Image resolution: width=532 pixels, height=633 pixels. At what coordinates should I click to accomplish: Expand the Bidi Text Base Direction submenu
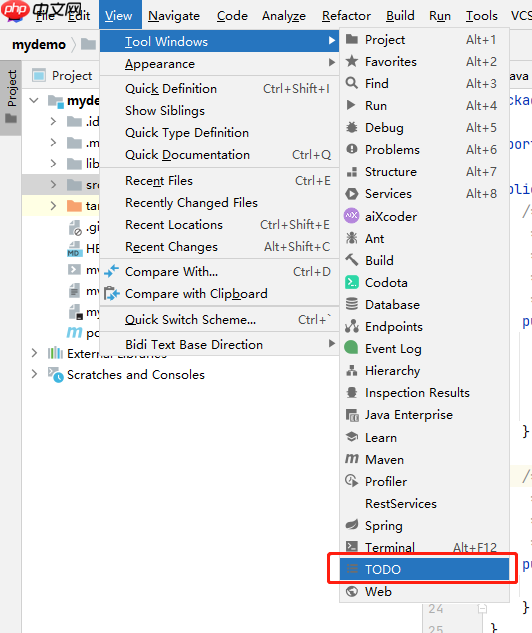331,344
